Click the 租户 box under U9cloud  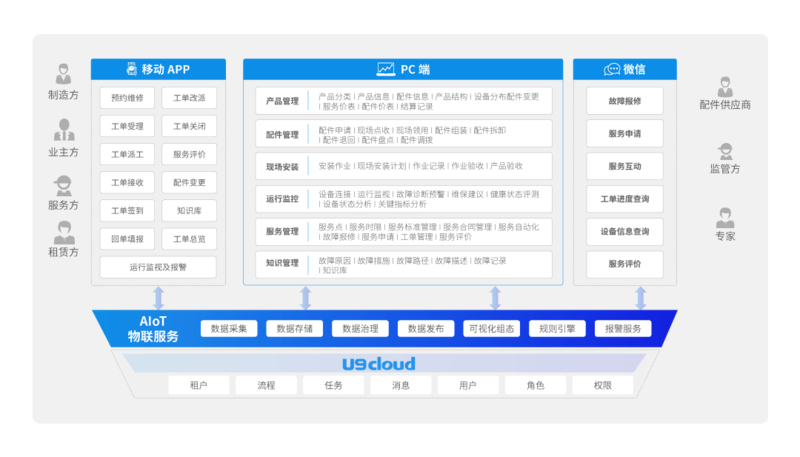198,385
